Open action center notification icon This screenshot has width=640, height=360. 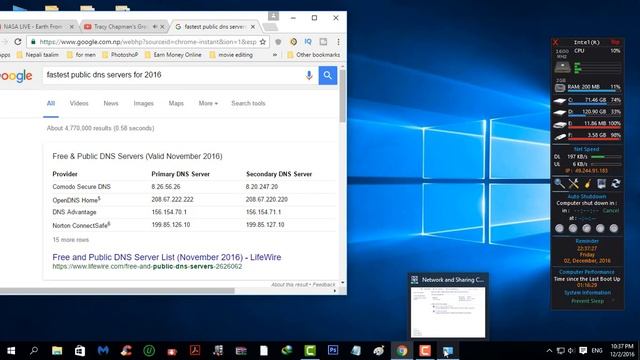(583, 351)
